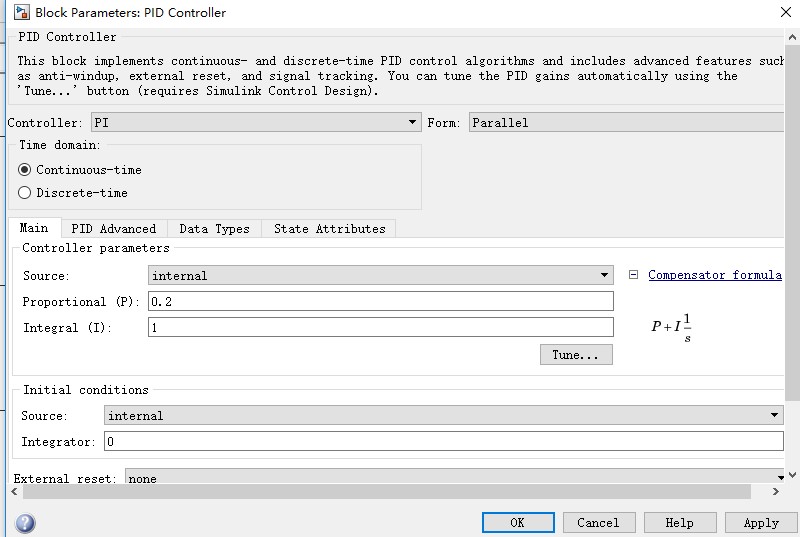Click the Integral (I) input field
Image resolution: width=800 pixels, height=537 pixels.
coord(380,327)
